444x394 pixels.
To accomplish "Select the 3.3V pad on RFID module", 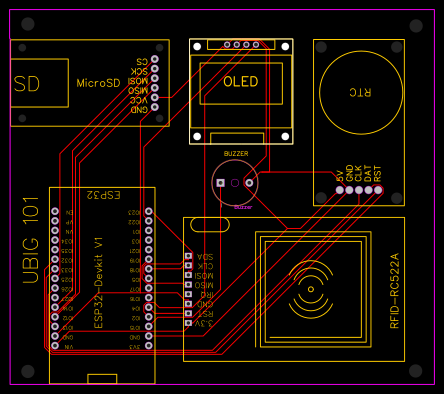I will [189, 323].
